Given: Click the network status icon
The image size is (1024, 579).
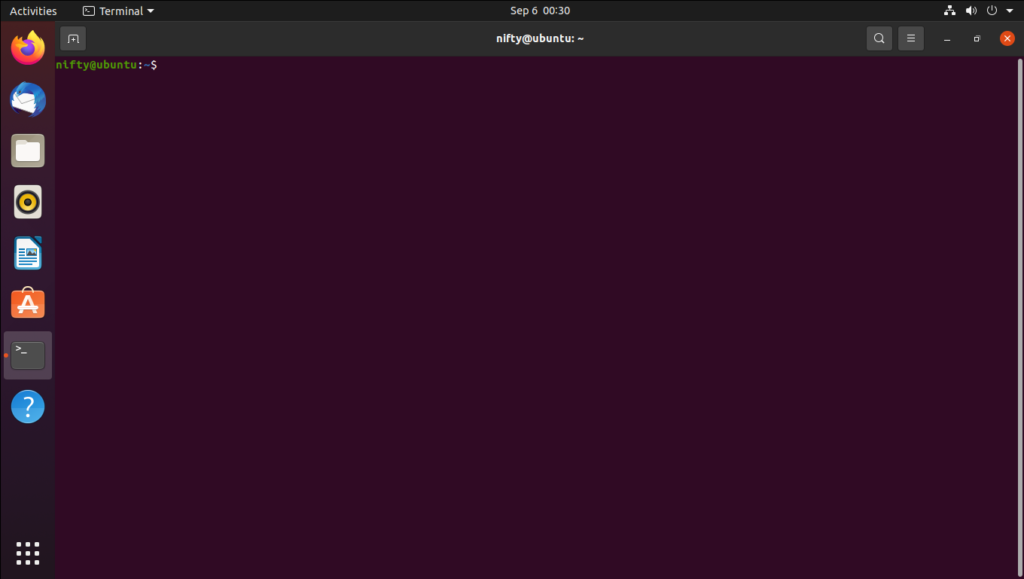Looking at the screenshot, I should (x=950, y=10).
